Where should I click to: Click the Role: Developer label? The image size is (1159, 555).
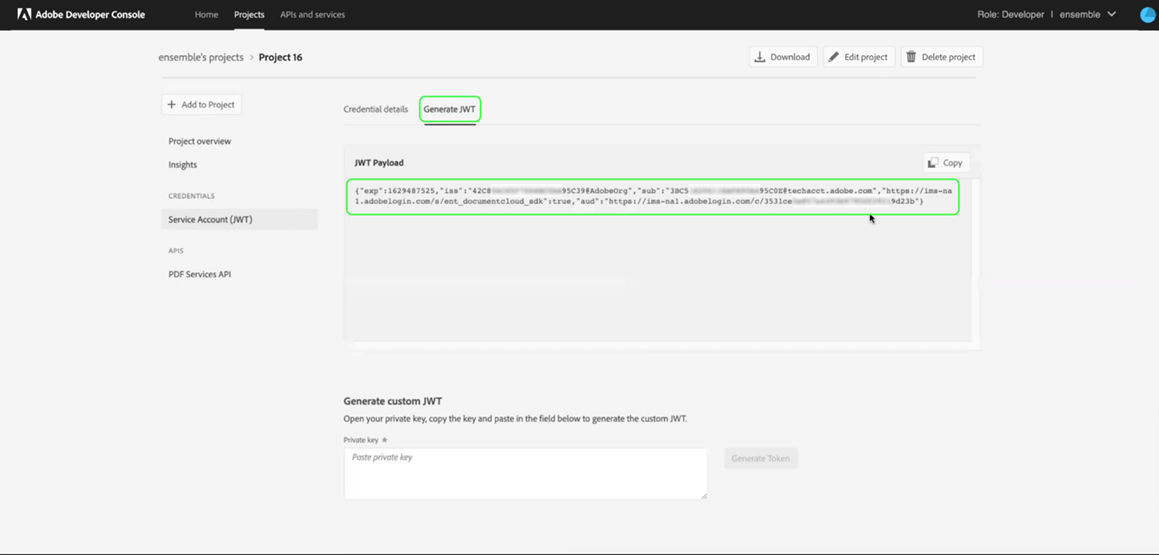click(1008, 14)
